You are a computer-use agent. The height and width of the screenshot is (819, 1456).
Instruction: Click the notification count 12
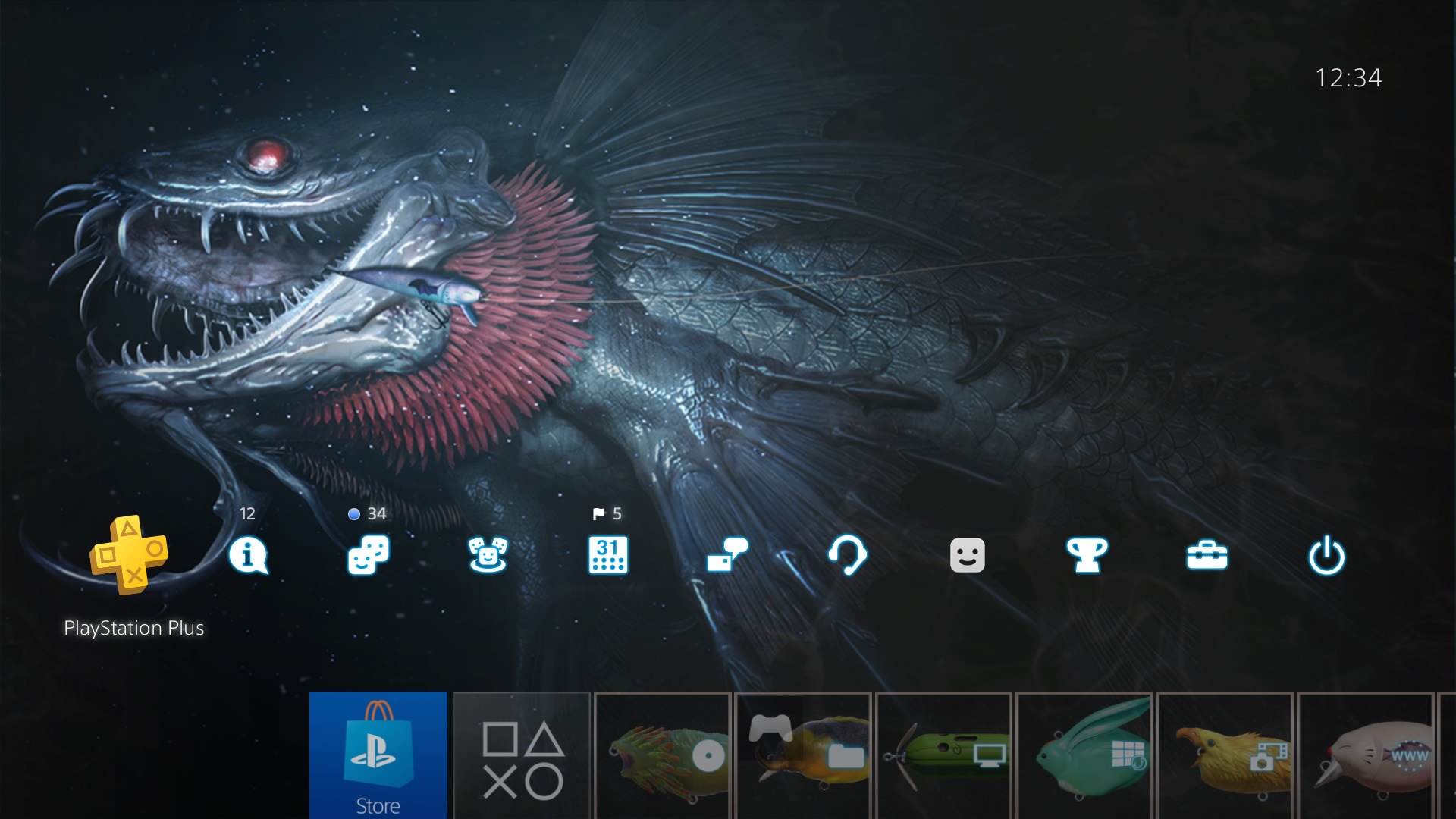click(247, 513)
